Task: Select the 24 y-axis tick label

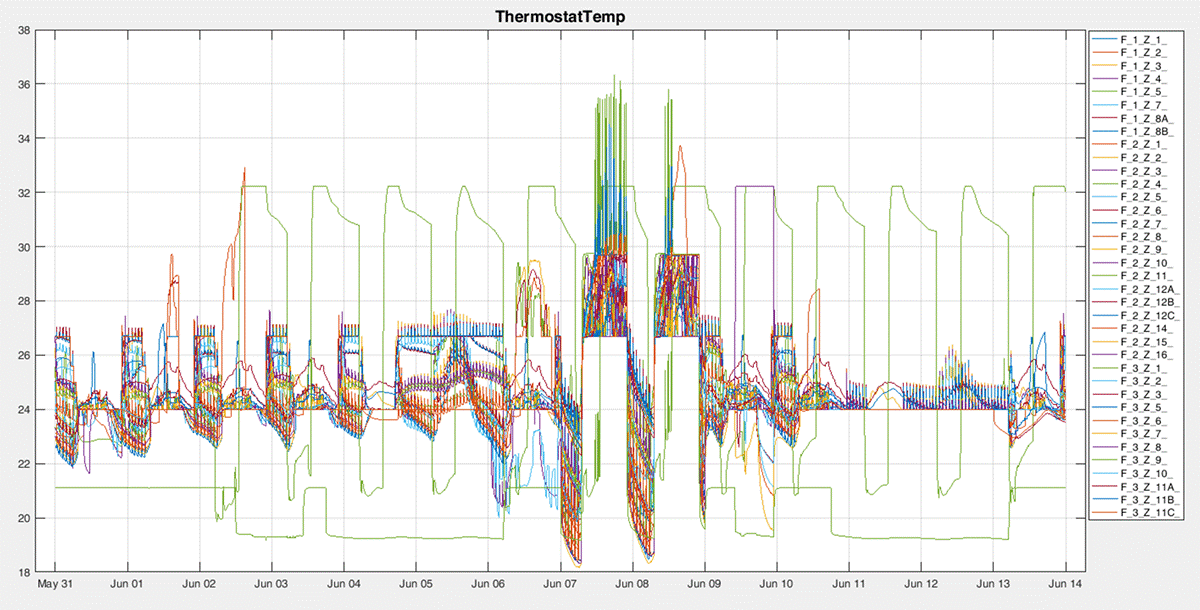Action: pos(22,410)
